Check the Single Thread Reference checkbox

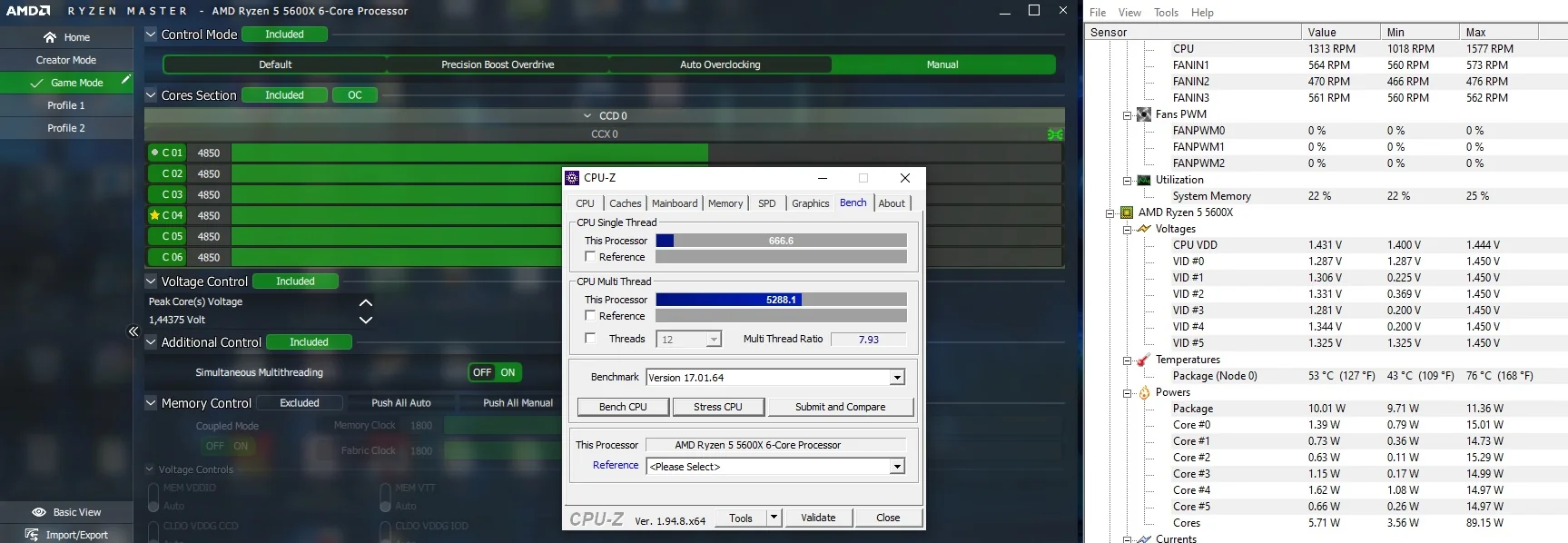coord(590,257)
